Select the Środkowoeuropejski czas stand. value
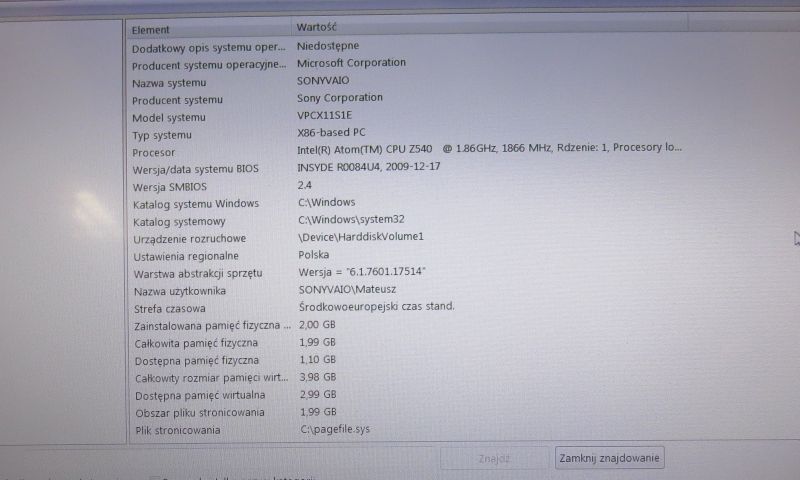This screenshot has height=480, width=800. [377, 307]
